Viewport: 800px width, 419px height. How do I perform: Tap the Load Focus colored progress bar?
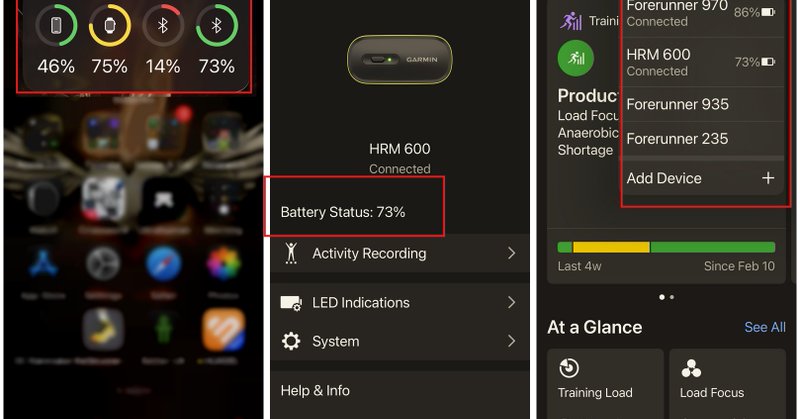[666, 248]
